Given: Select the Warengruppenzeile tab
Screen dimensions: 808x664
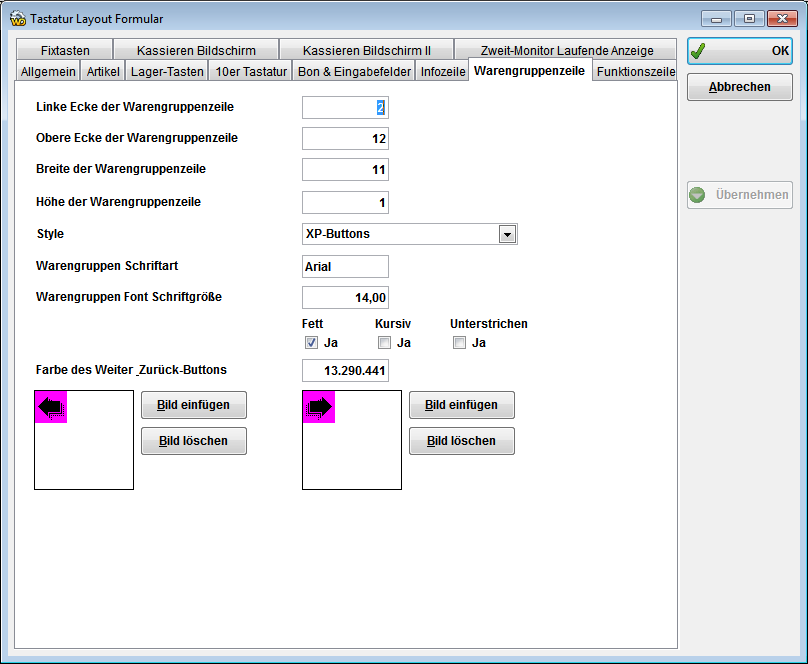Looking at the screenshot, I should click(530, 70).
